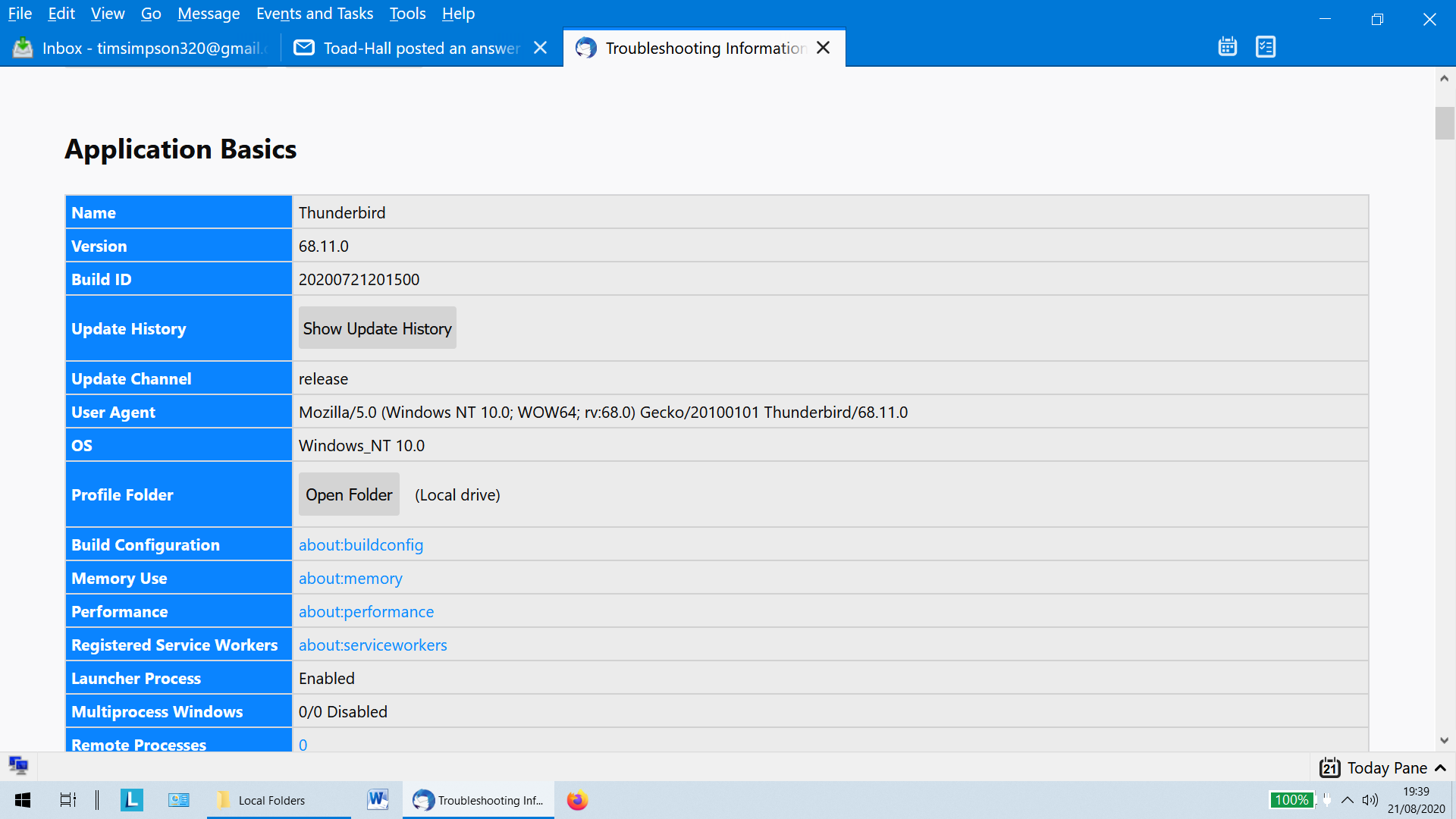The width and height of the screenshot is (1456, 819).
Task: Close the Toad-Hall posted an answer tab
Action: pos(540,48)
